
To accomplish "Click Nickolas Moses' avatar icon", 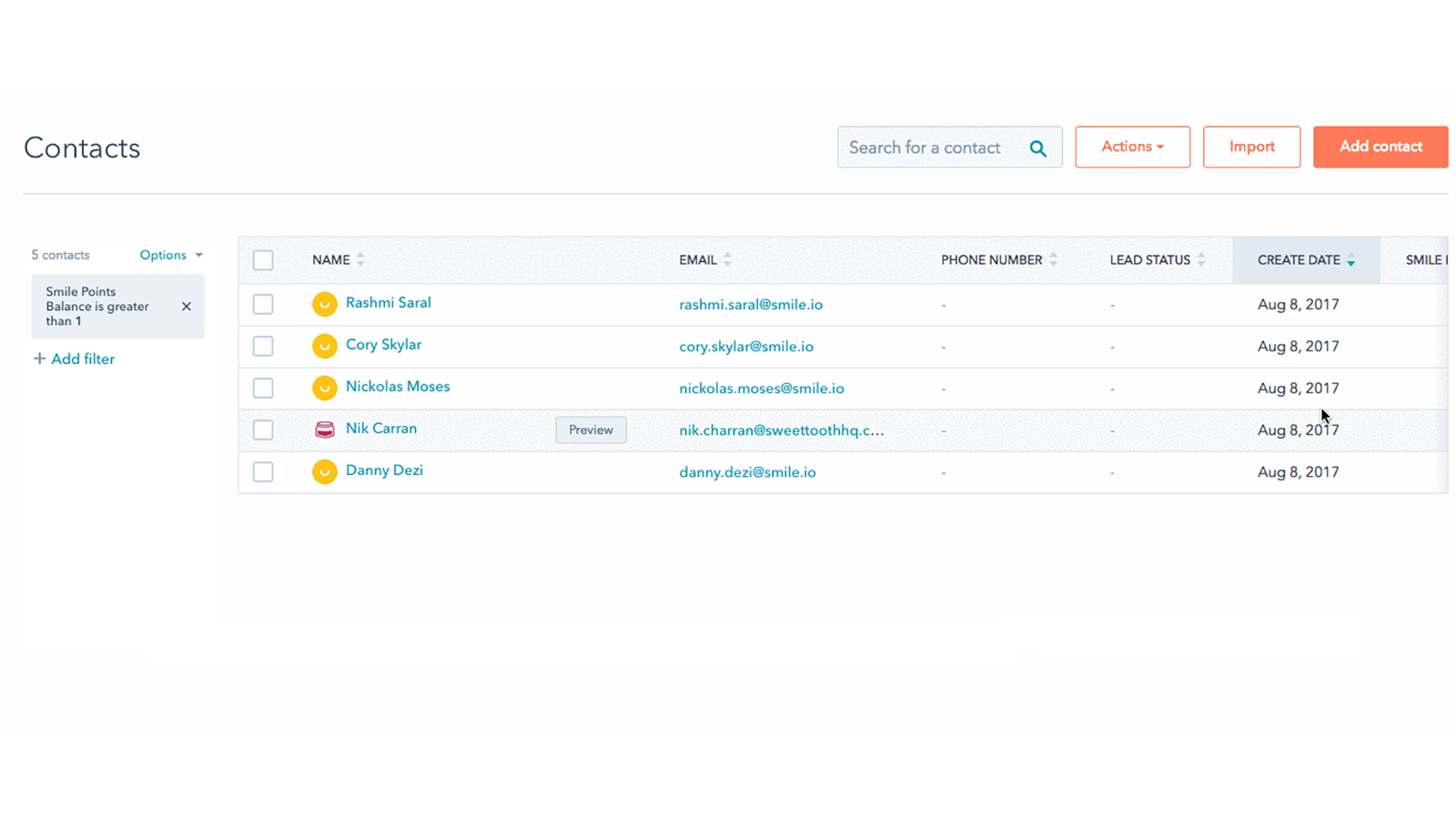I will [x=325, y=388].
